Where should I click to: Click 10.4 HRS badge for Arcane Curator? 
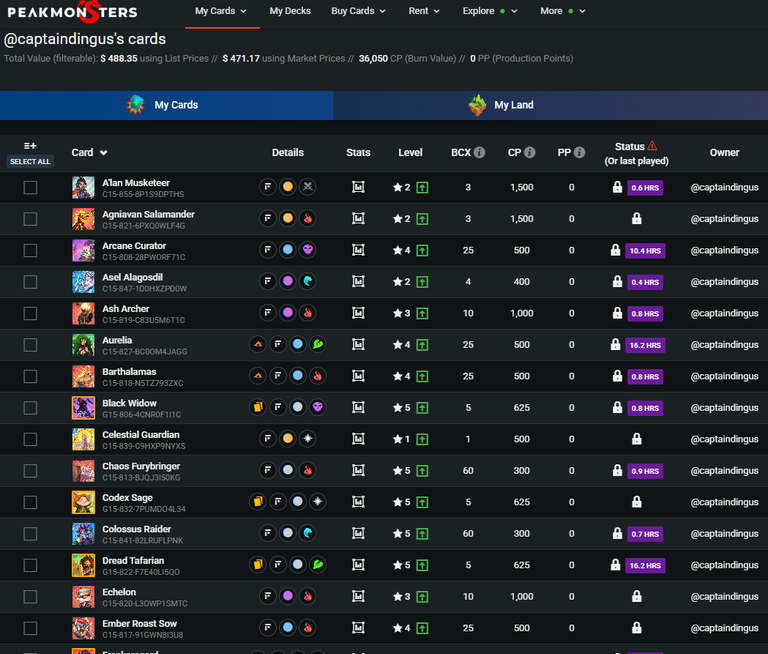point(645,251)
